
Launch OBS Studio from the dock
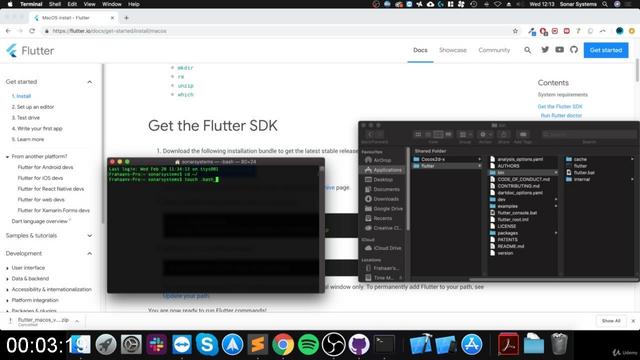pyautogui.click(x=333, y=344)
